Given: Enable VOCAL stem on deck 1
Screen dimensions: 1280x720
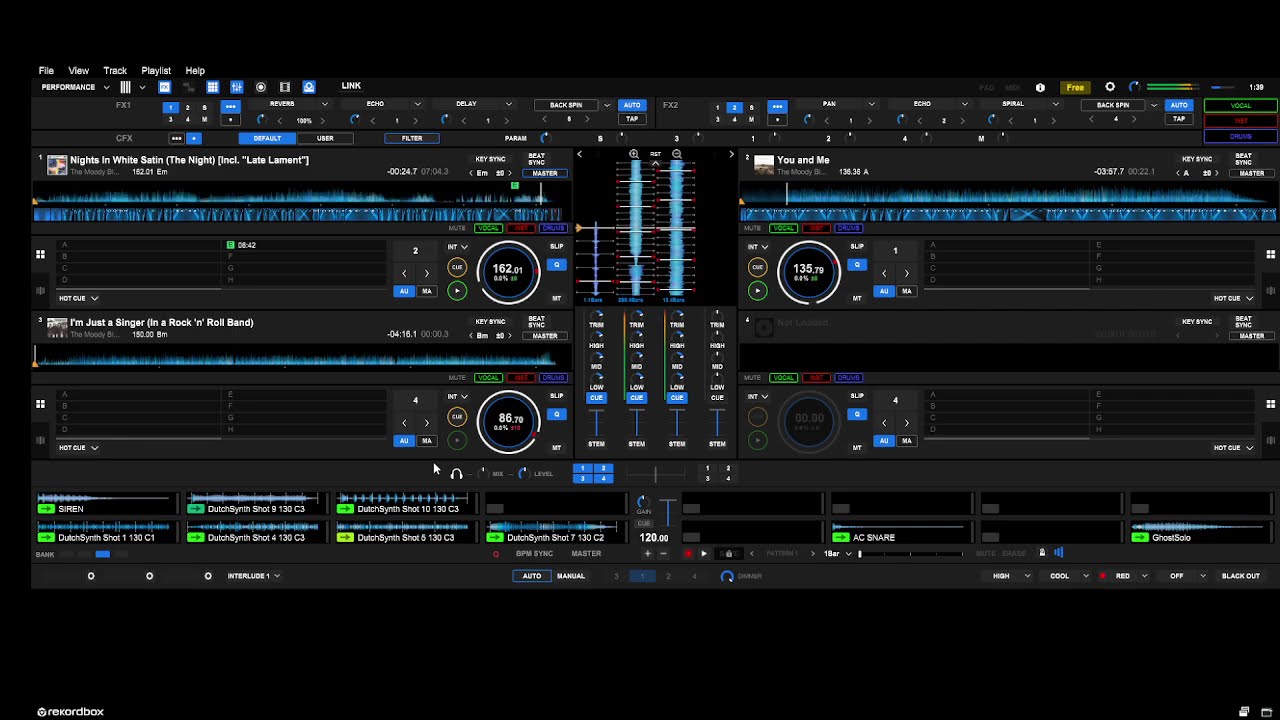Looking at the screenshot, I should click(x=488, y=228).
